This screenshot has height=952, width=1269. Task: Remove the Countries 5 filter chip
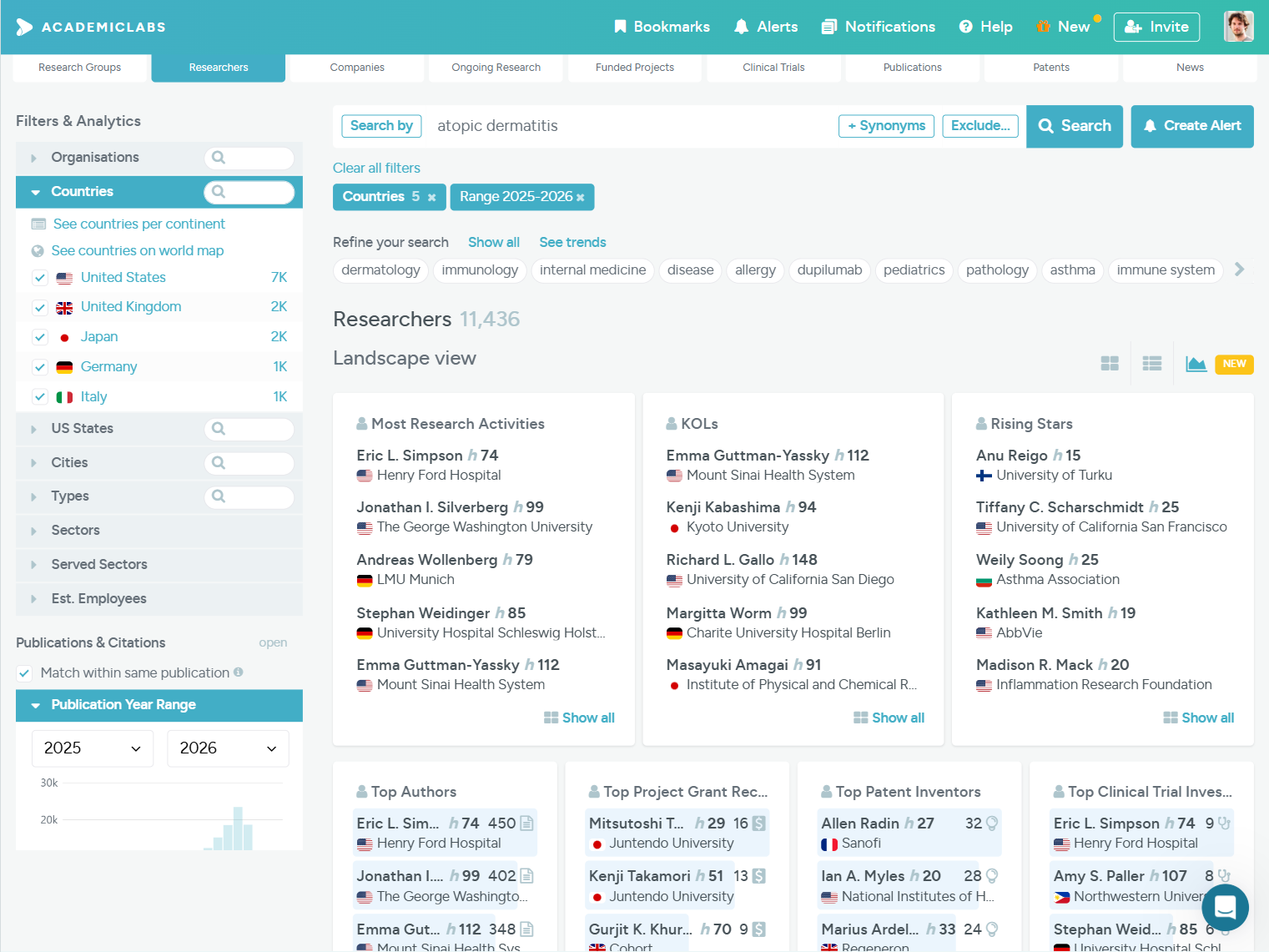tap(431, 198)
